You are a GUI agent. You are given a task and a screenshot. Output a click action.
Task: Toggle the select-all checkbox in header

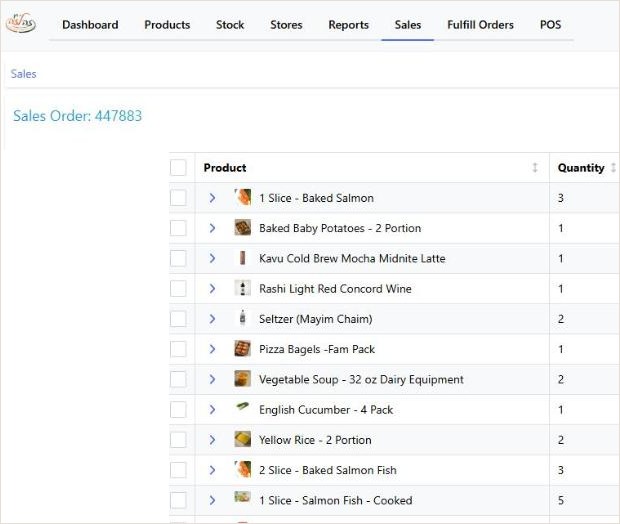[178, 168]
